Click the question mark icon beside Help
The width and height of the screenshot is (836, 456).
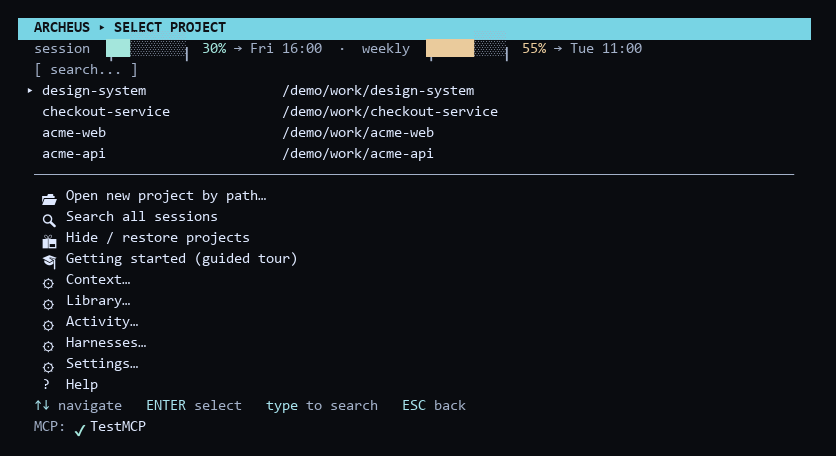click(46, 384)
